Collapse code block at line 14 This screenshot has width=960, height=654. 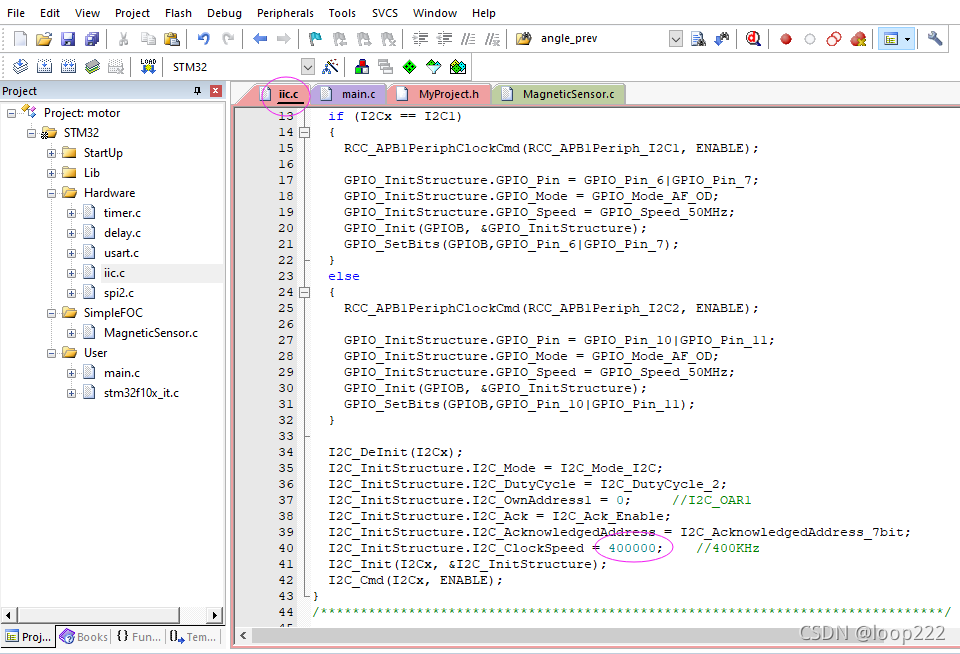304,132
